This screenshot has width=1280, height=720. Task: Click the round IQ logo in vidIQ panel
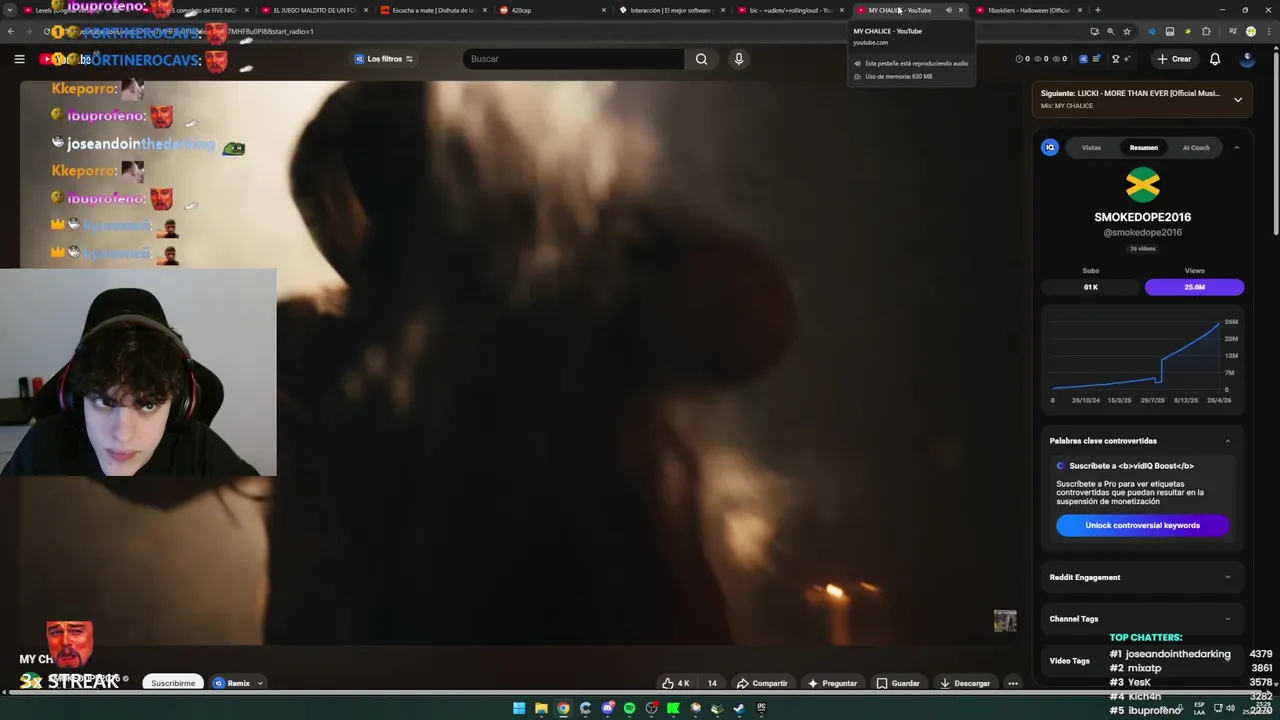coord(1050,147)
